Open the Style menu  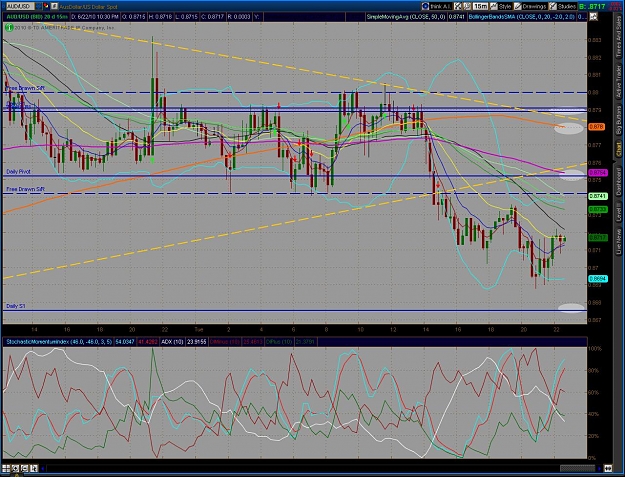point(505,6)
